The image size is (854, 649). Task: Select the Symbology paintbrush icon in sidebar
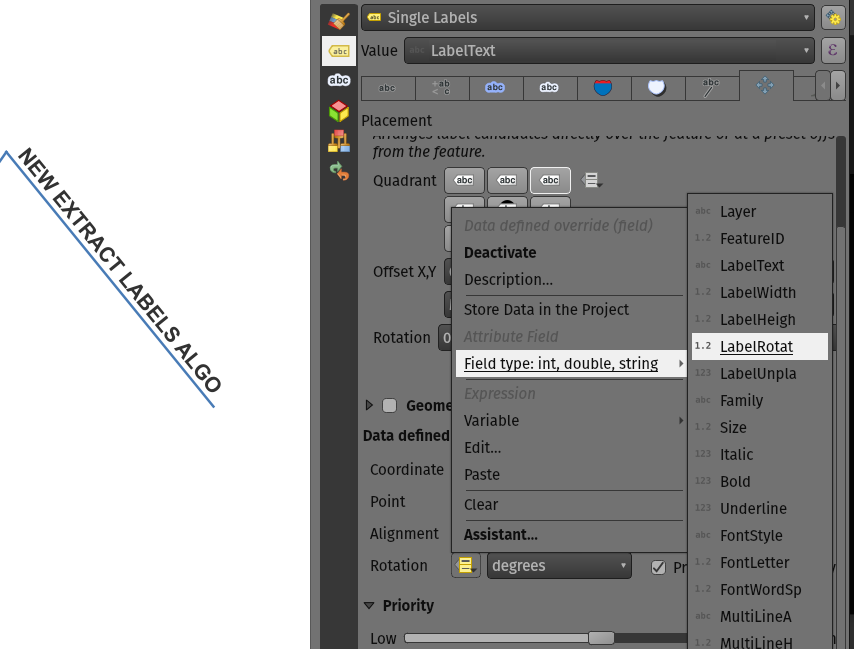tap(339, 20)
